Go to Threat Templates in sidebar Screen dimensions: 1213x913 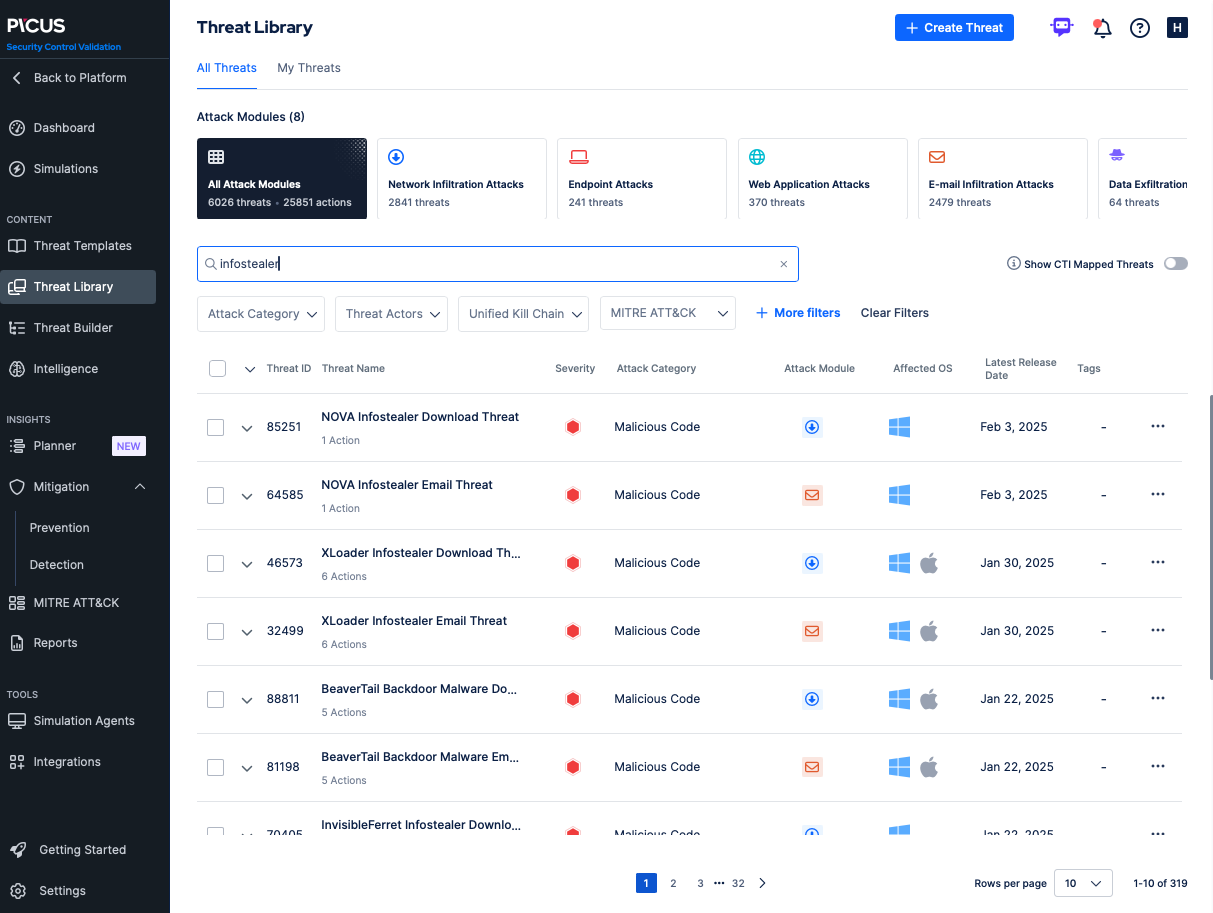[x=82, y=246]
